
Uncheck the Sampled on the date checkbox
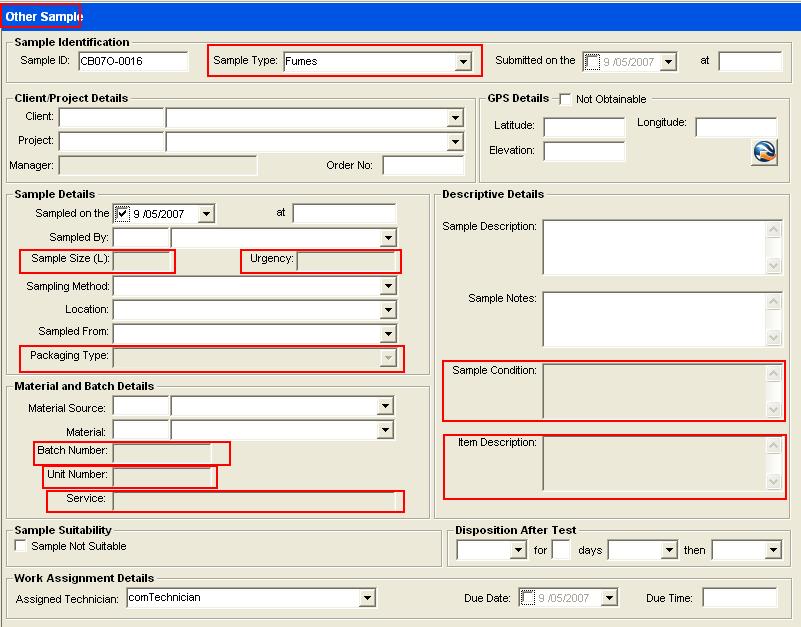click(x=122, y=214)
